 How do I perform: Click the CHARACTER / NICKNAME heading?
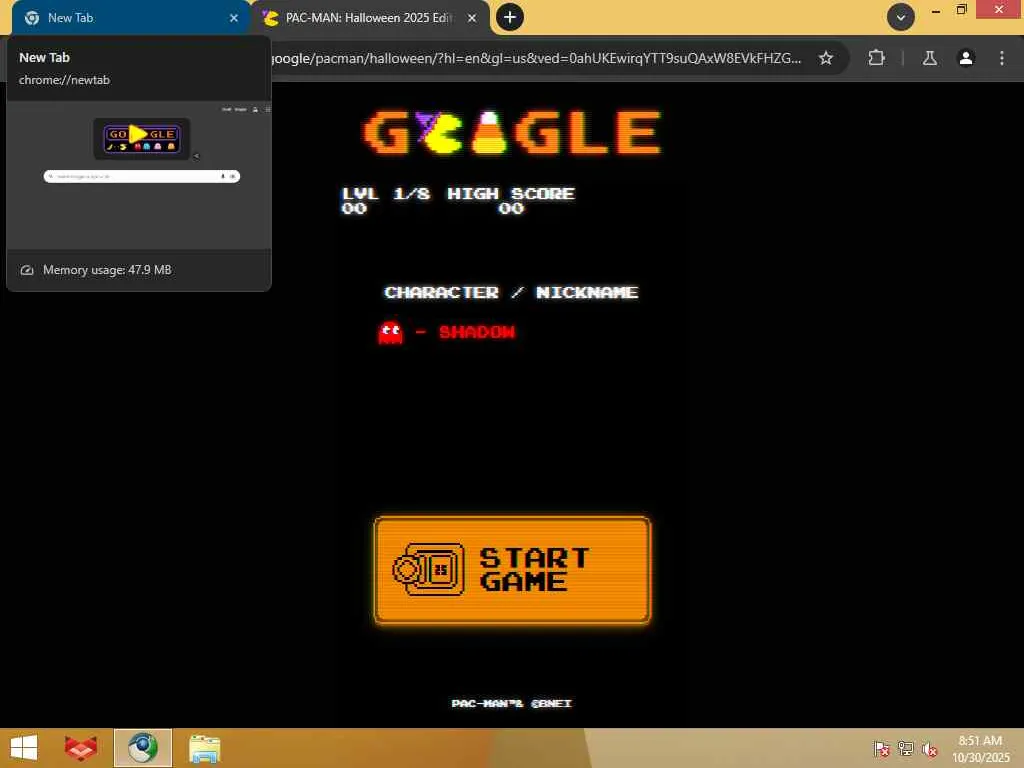[x=511, y=293]
